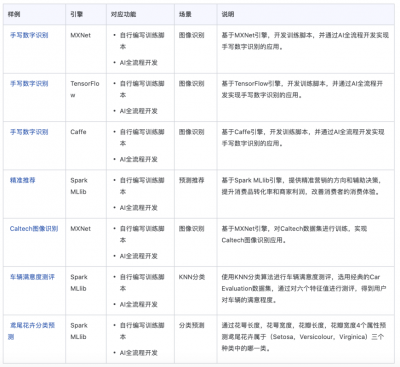400x367 pixels.
Task: Click the 样例 column header
Action: [x=14, y=14]
